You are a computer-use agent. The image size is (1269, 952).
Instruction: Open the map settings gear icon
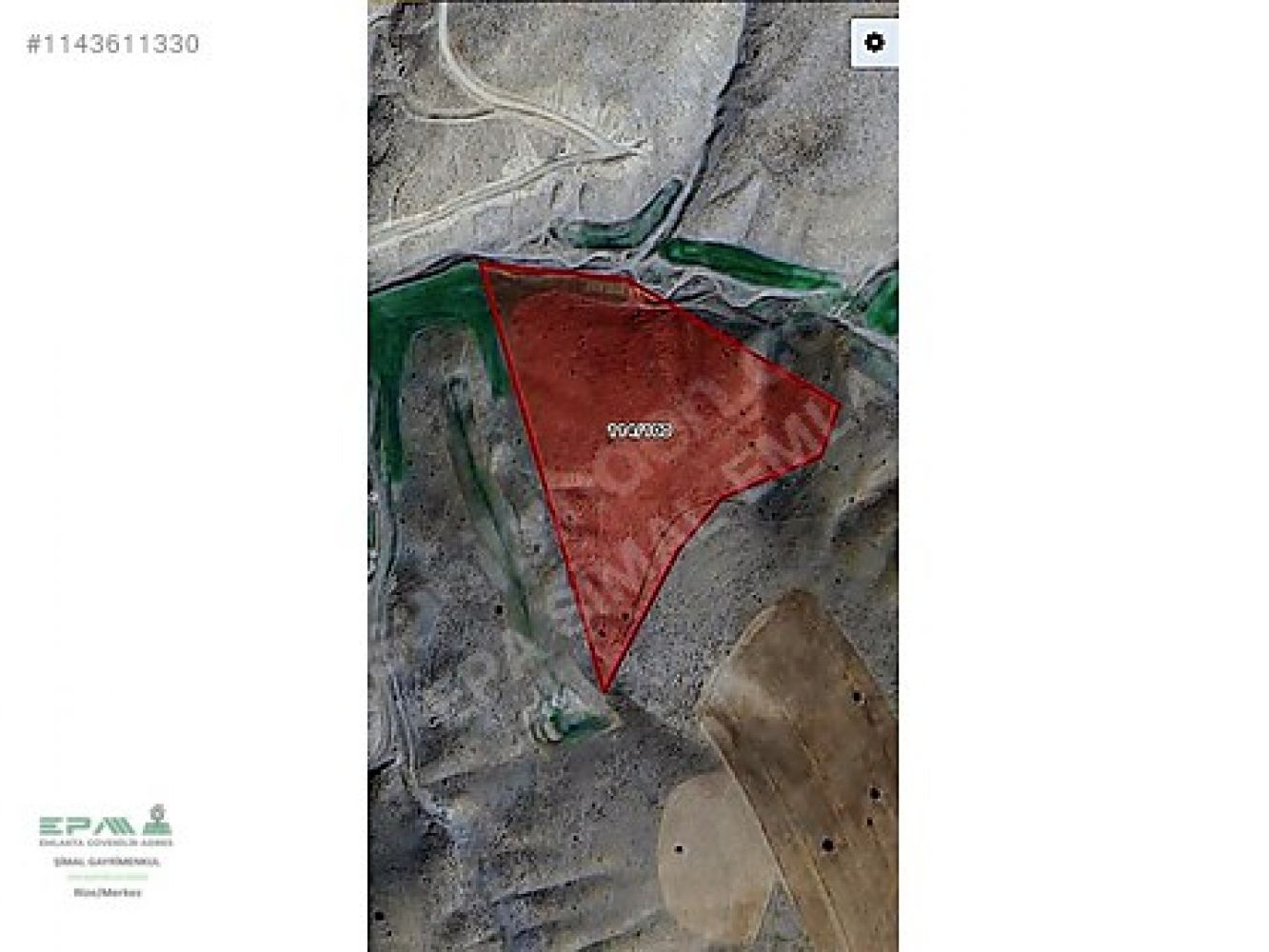pos(874,42)
